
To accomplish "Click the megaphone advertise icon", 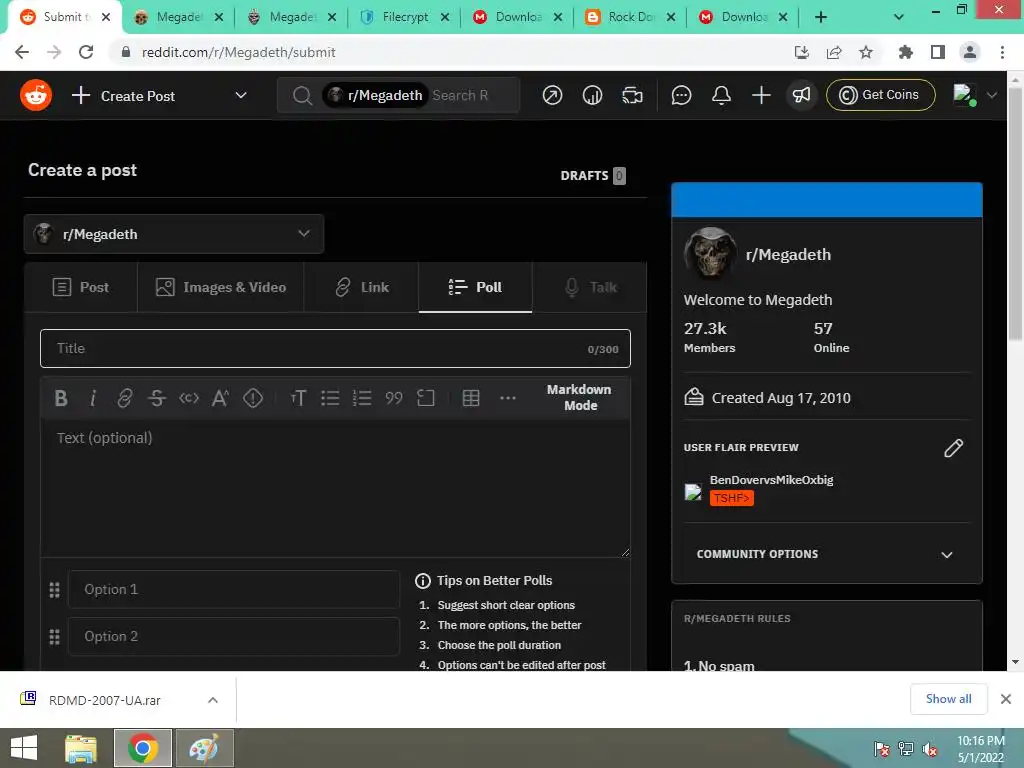I will 801,96.
